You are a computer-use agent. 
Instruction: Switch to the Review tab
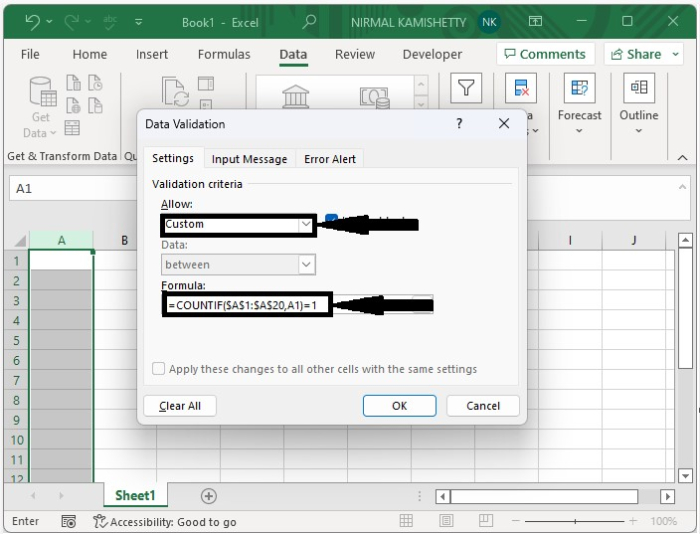click(355, 54)
